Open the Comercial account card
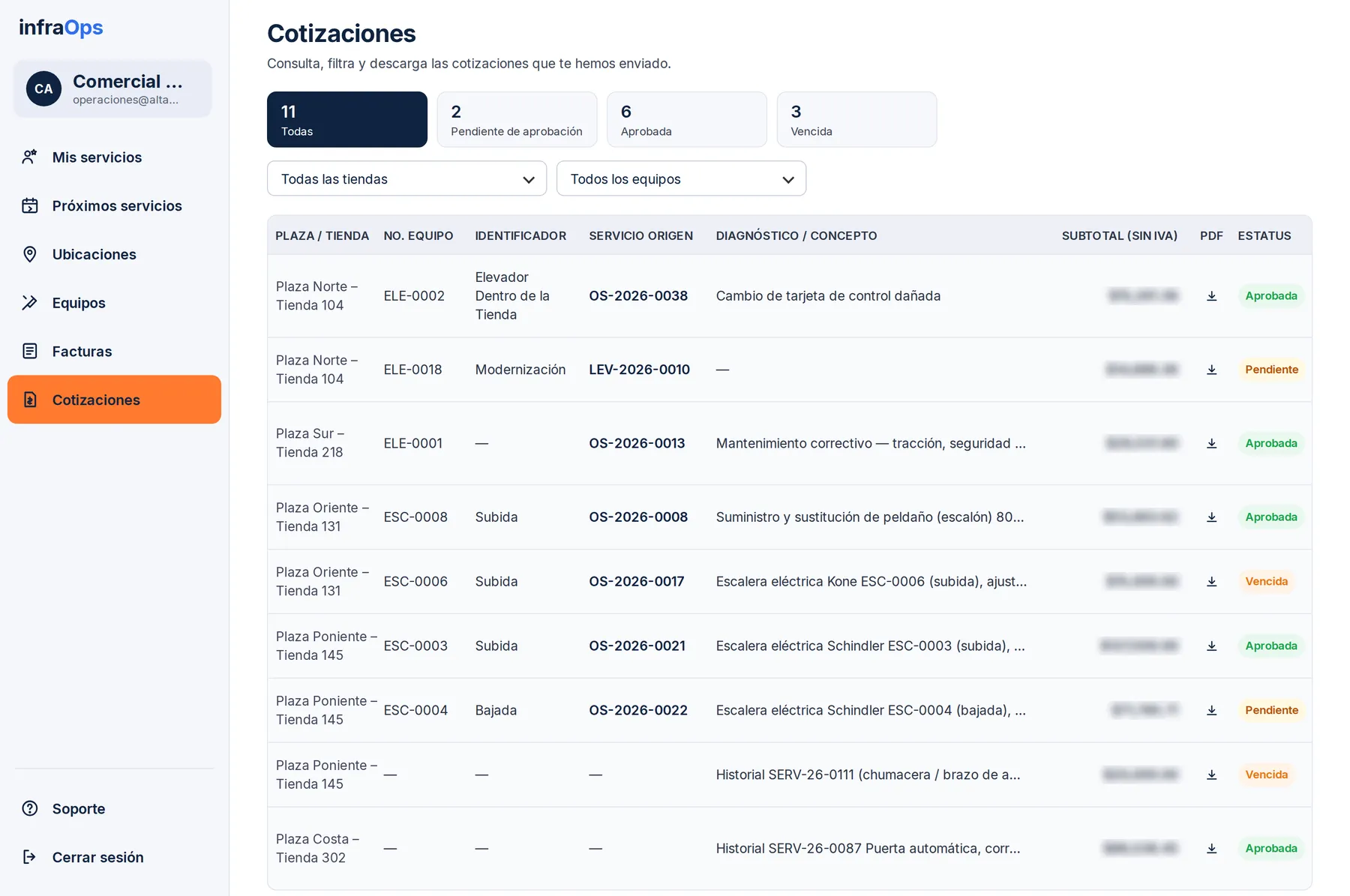Image resolution: width=1350 pixels, height=896 pixels. (112, 88)
